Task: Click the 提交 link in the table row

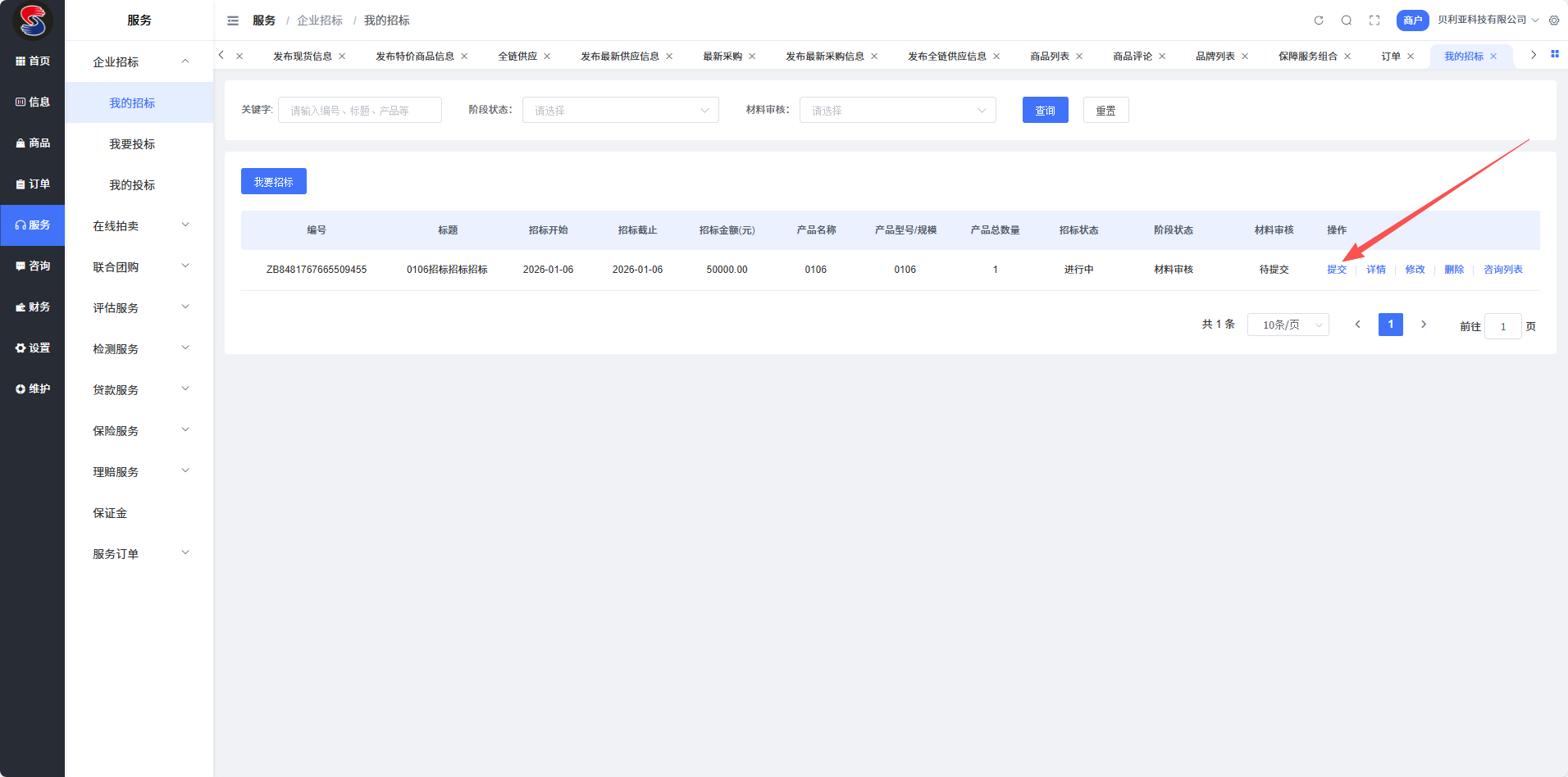Action: [1337, 270]
